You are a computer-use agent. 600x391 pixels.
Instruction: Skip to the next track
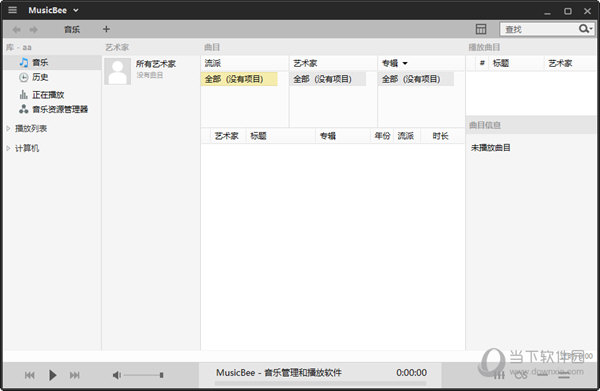pyautogui.click(x=75, y=375)
